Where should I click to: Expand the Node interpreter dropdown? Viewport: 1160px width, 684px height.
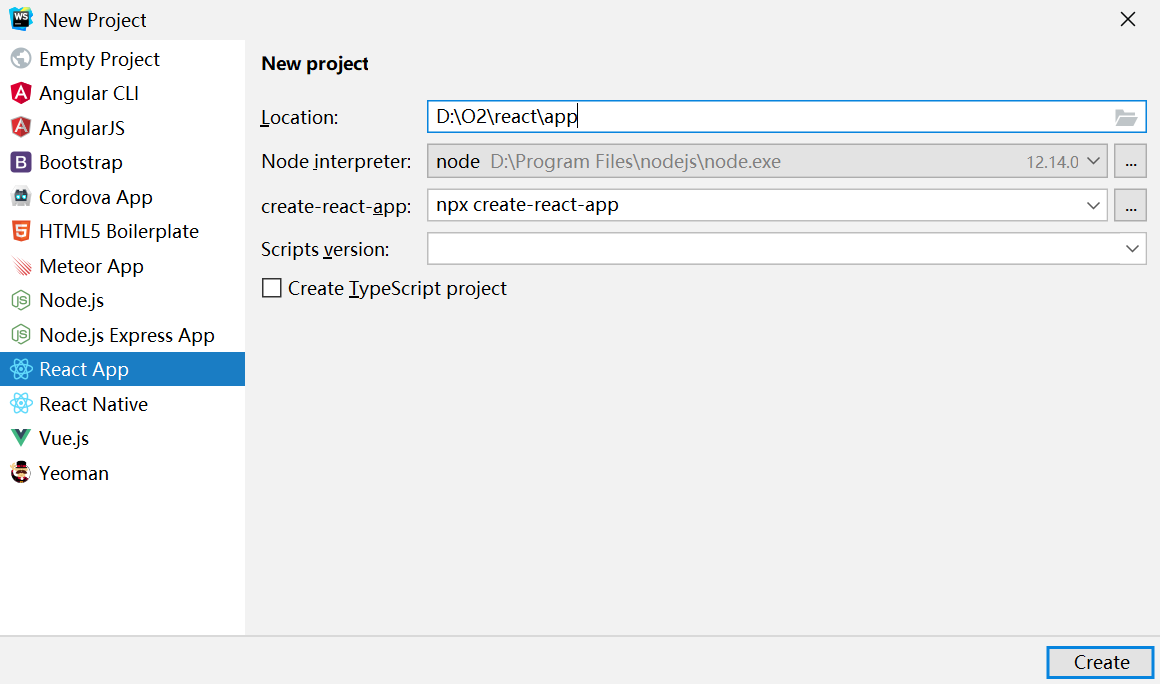tap(1093, 161)
